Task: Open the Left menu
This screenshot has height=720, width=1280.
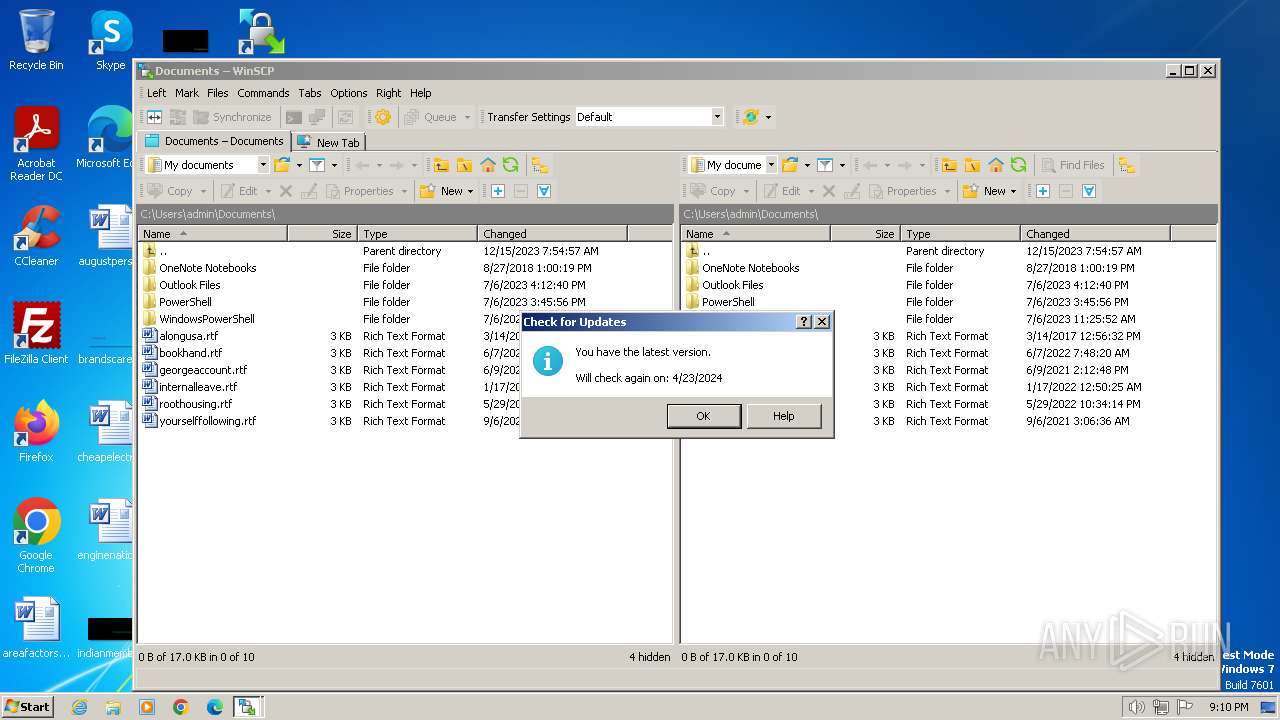Action: pos(157,93)
